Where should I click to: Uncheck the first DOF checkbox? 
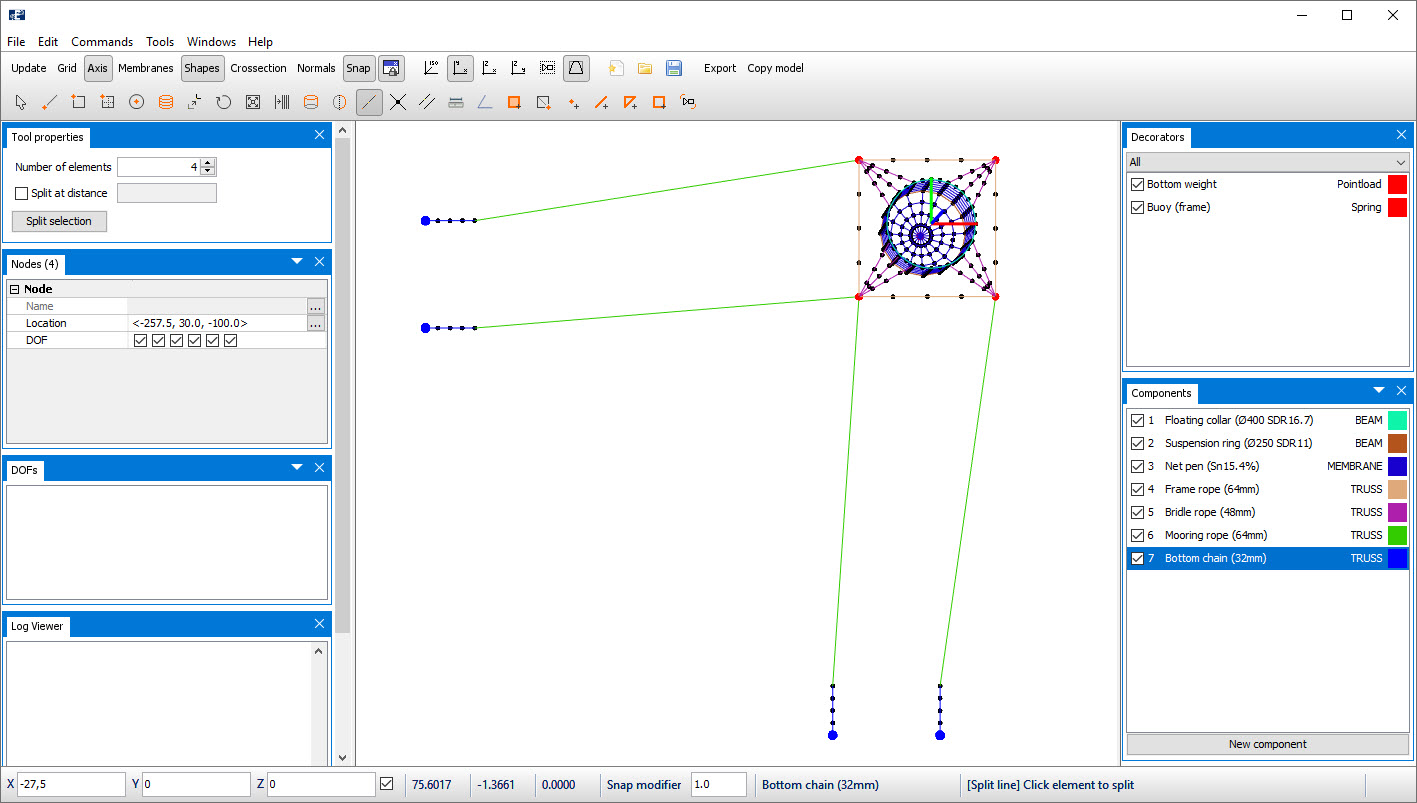point(140,341)
